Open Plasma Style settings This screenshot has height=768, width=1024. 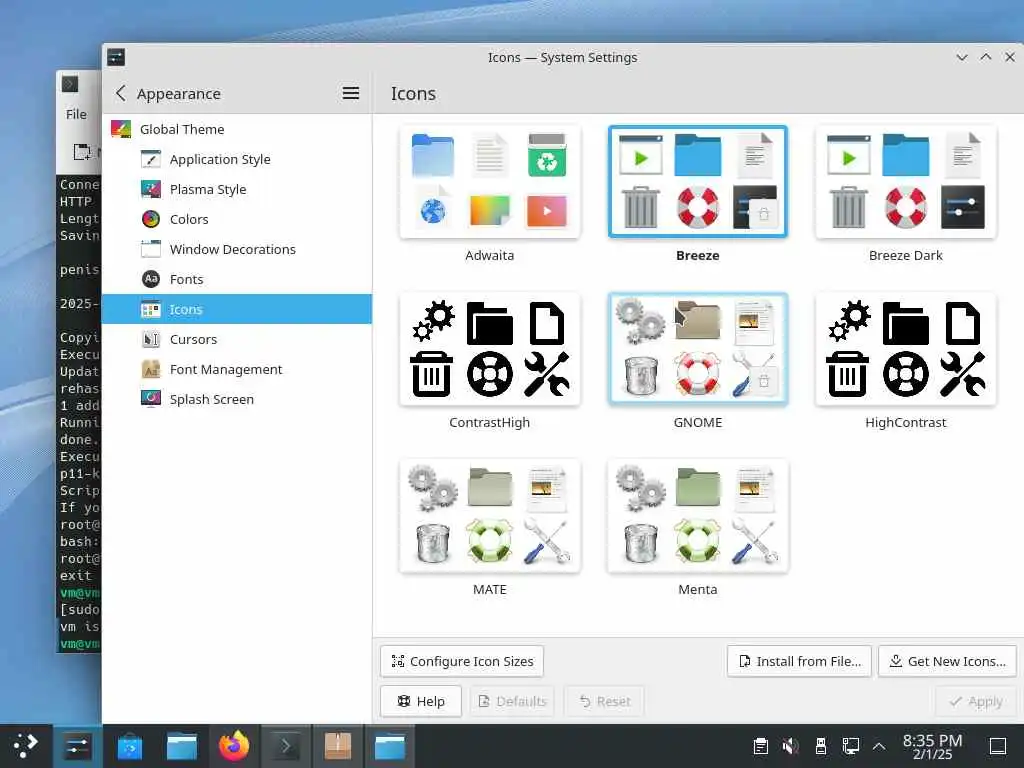tap(237, 189)
